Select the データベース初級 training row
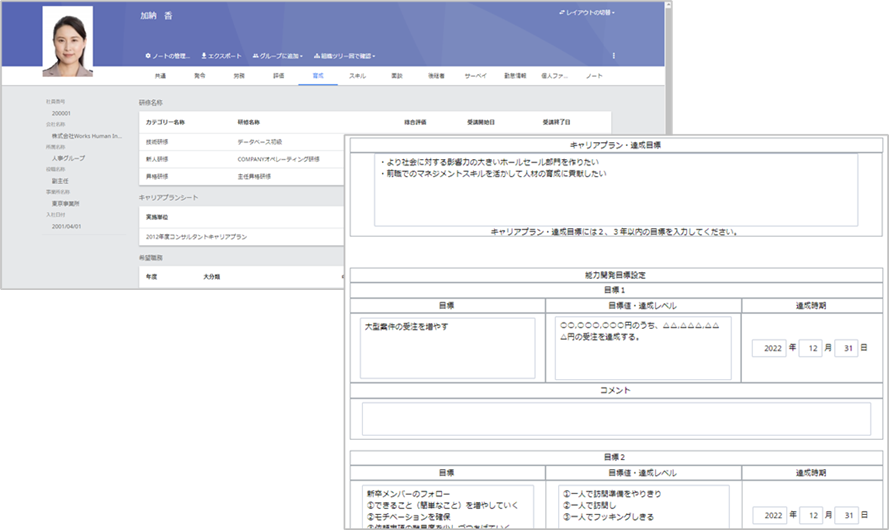 click(x=260, y=142)
